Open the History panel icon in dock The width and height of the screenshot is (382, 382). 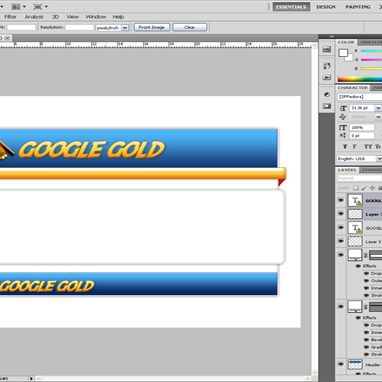tap(327, 66)
